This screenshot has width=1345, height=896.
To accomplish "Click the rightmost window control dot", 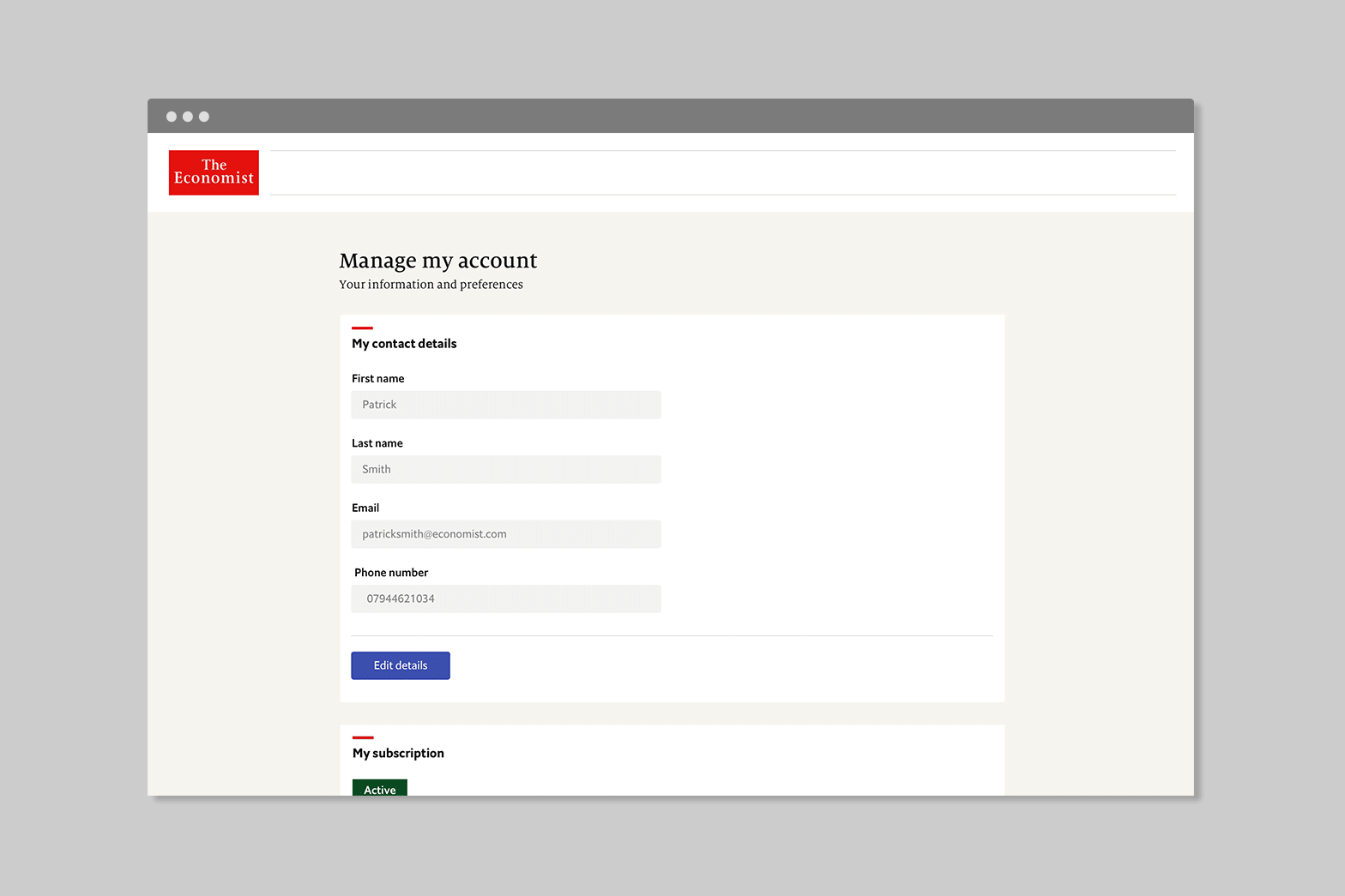I will click(204, 117).
